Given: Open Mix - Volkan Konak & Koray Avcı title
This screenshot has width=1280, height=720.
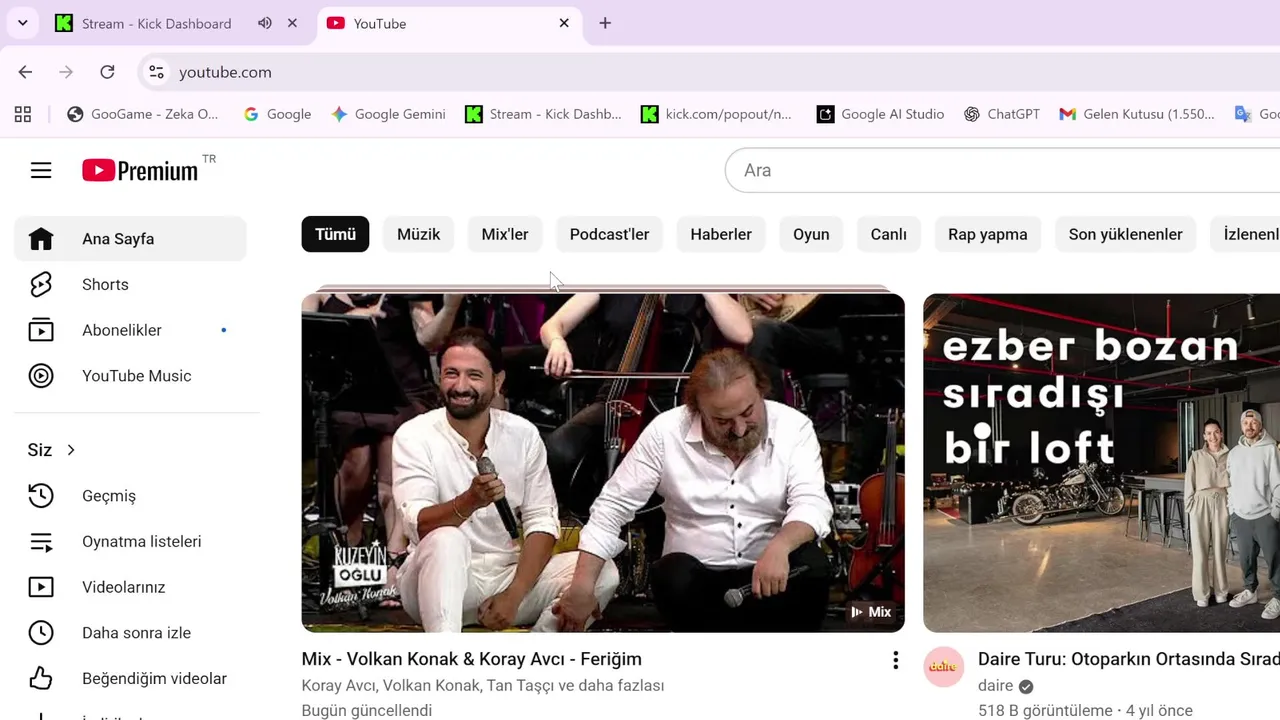Looking at the screenshot, I should click(472, 659).
